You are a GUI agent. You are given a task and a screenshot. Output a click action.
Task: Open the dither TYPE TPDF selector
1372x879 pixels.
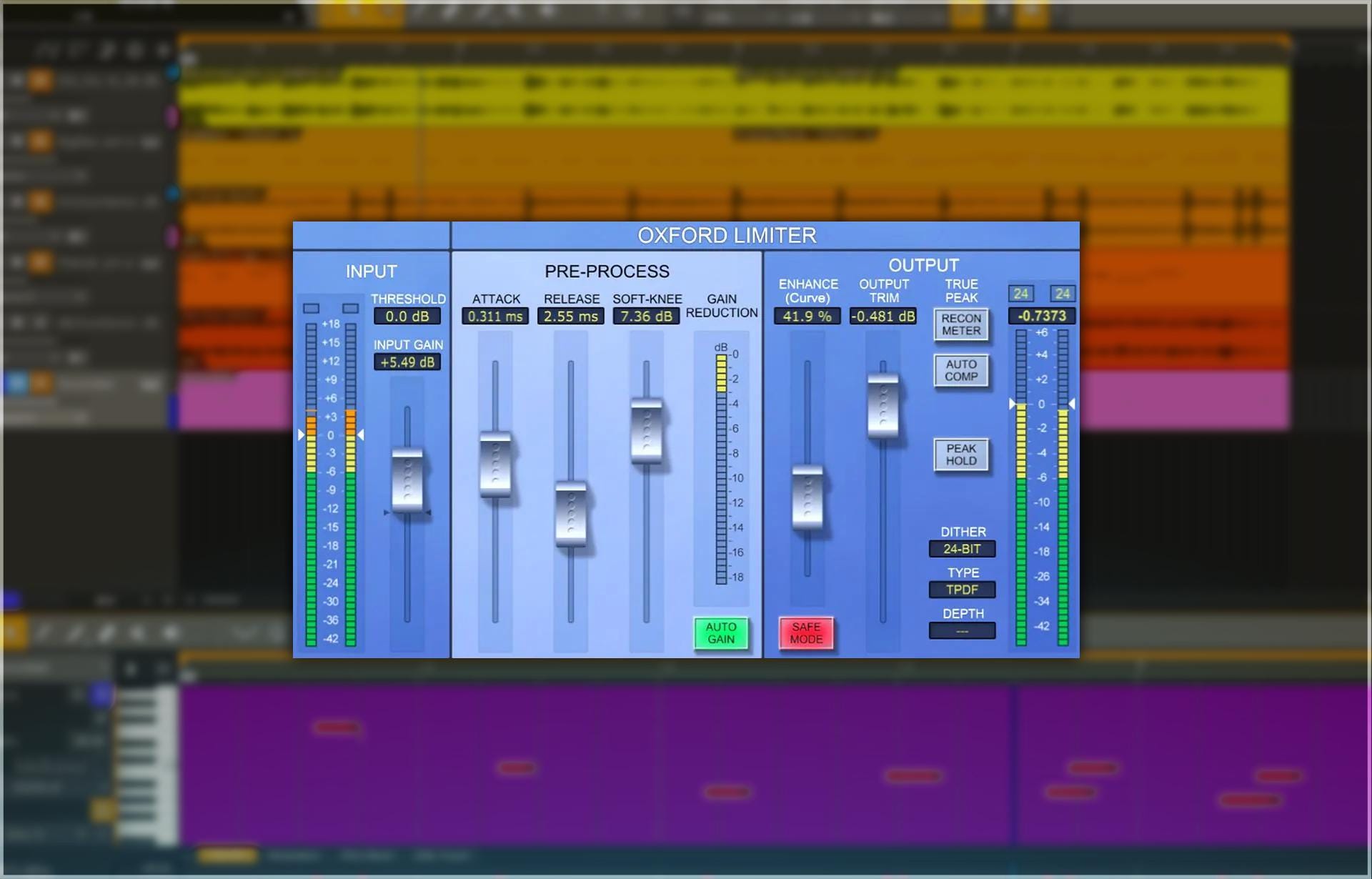click(962, 590)
